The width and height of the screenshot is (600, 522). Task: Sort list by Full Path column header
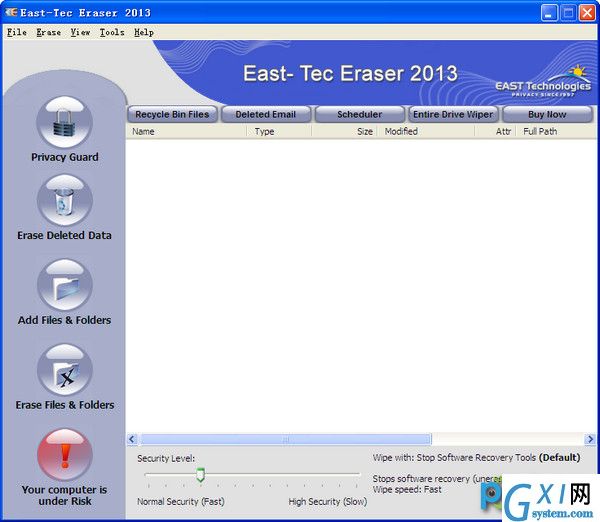pyautogui.click(x=556, y=132)
